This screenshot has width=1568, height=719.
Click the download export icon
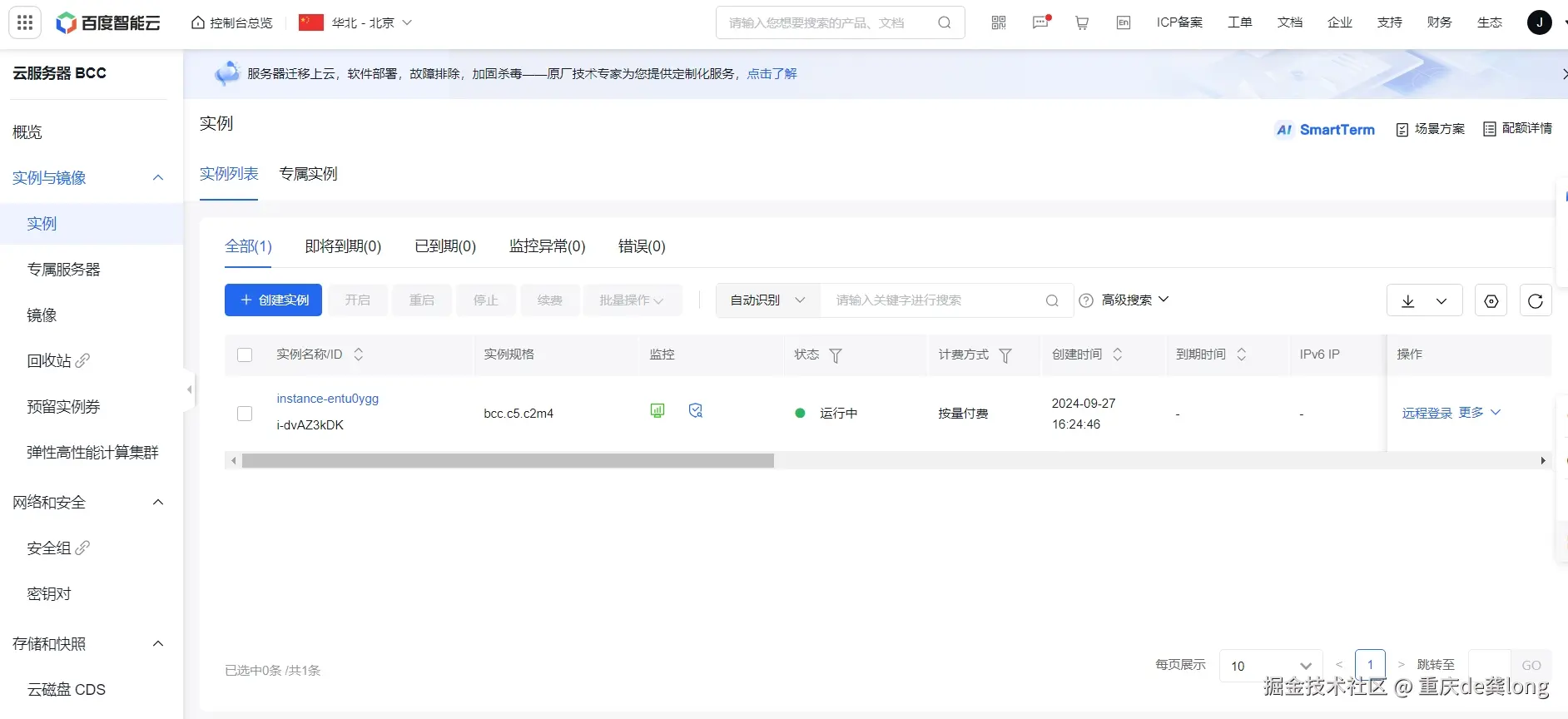coord(1408,300)
